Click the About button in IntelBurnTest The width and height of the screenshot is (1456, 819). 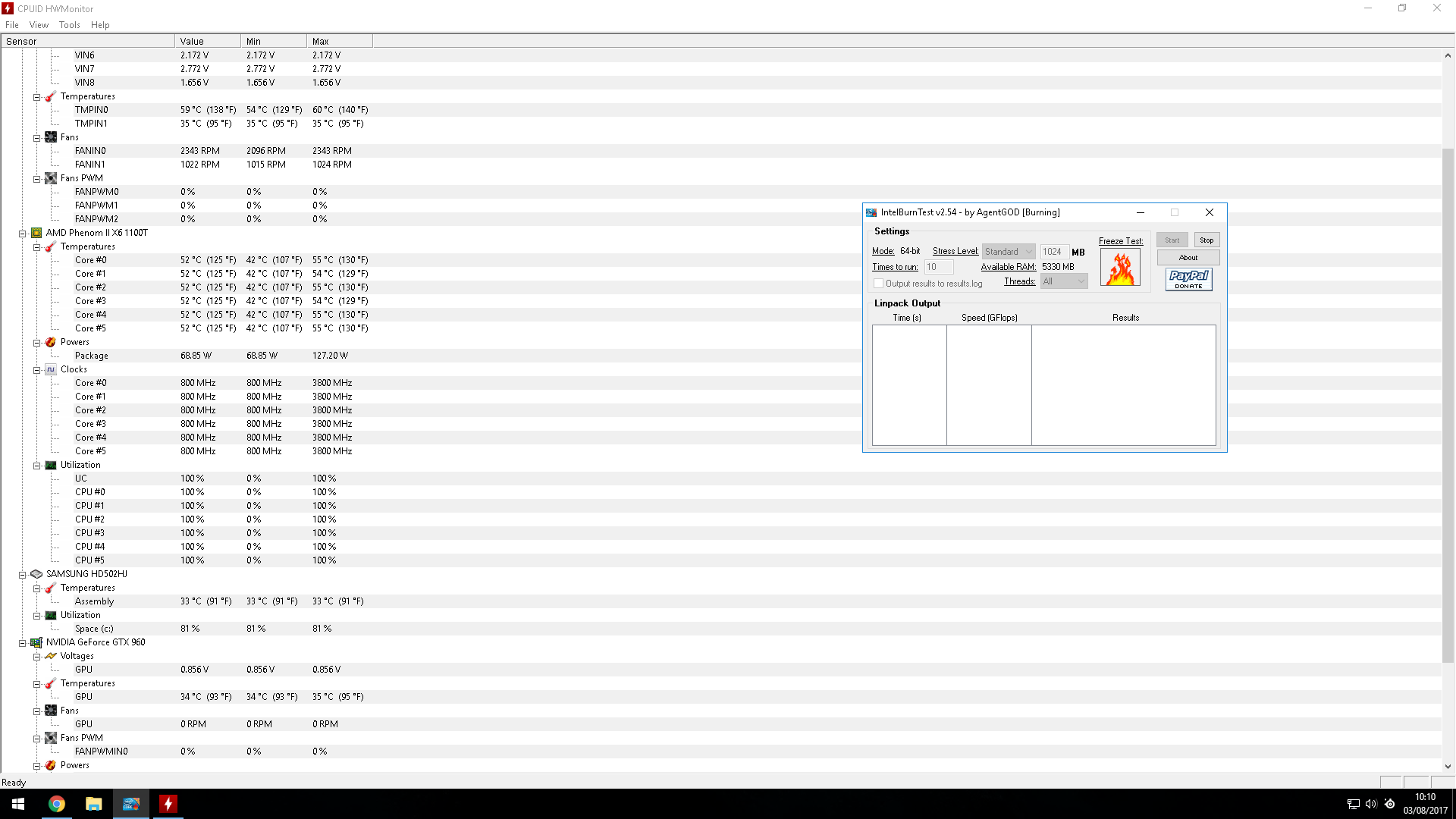point(1188,258)
